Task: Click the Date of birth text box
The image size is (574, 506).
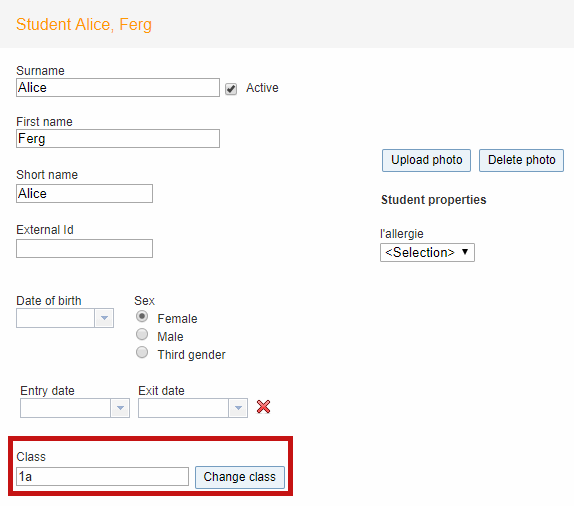Action: 56,318
